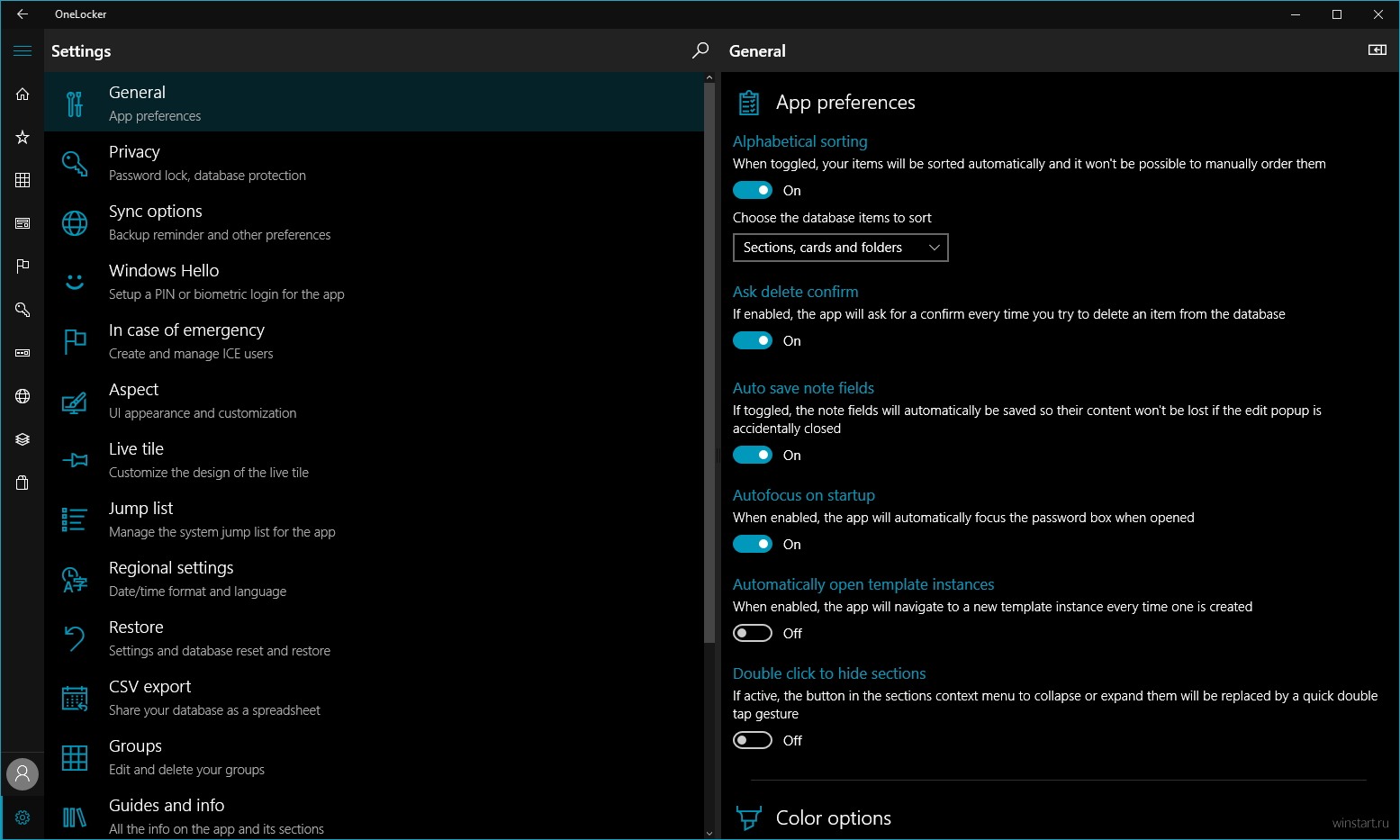The image size is (1400, 840).
Task: Enable Automatically open template instances toggle
Action: pos(753,633)
